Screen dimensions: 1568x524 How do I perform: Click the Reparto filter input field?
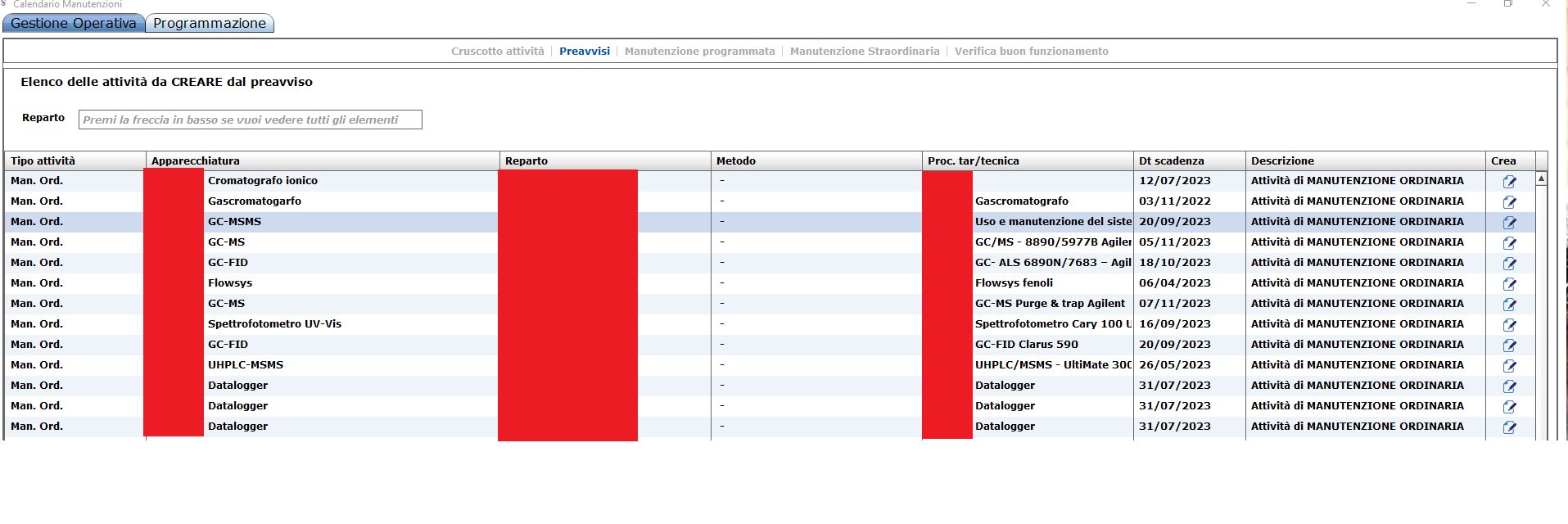tap(251, 120)
